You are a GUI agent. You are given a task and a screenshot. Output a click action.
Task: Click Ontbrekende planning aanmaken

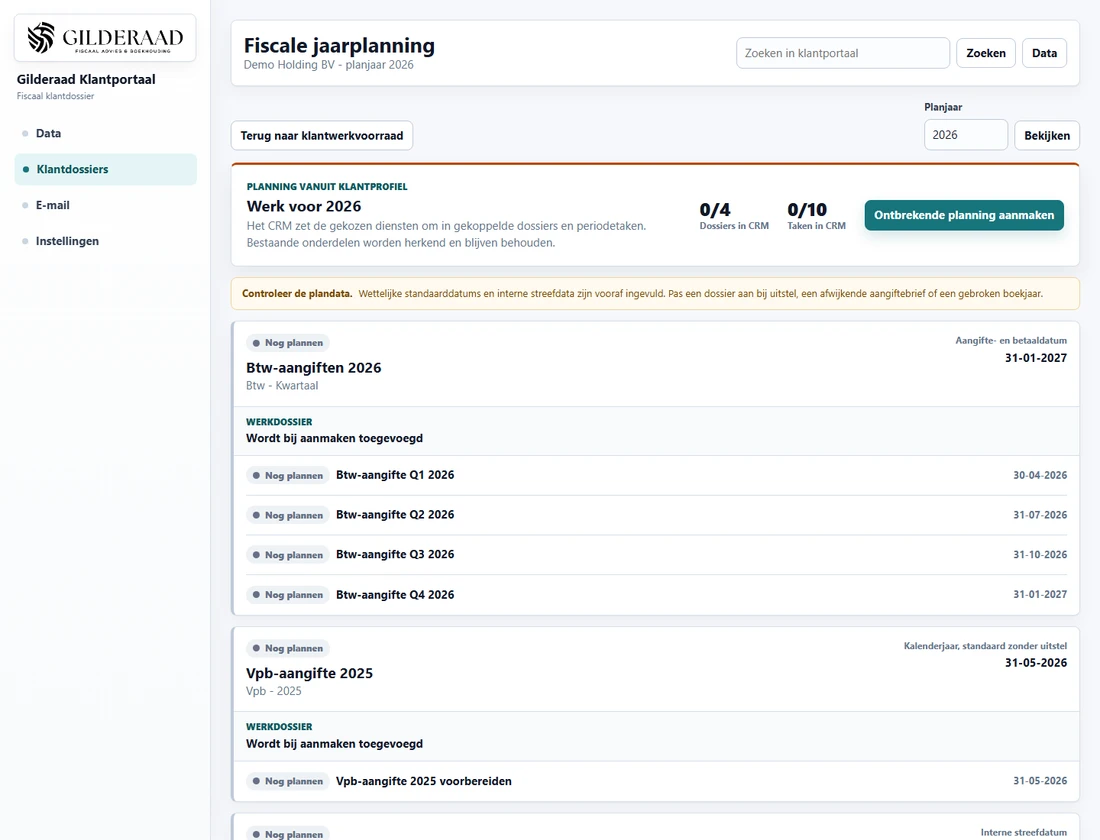964,215
